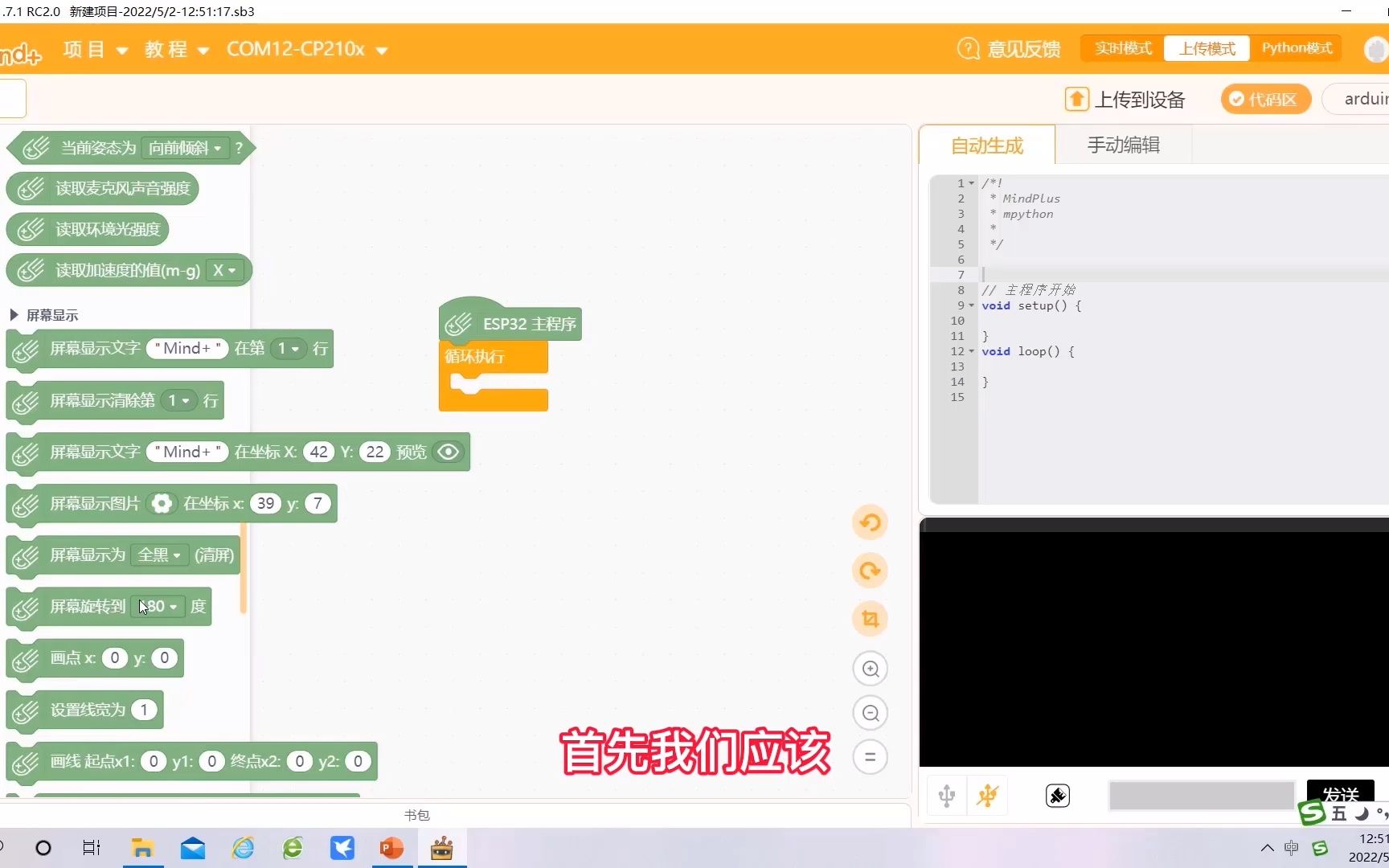Fold code comment arrow at line 1
Viewport: 1389px width, 868px height.
point(971,184)
